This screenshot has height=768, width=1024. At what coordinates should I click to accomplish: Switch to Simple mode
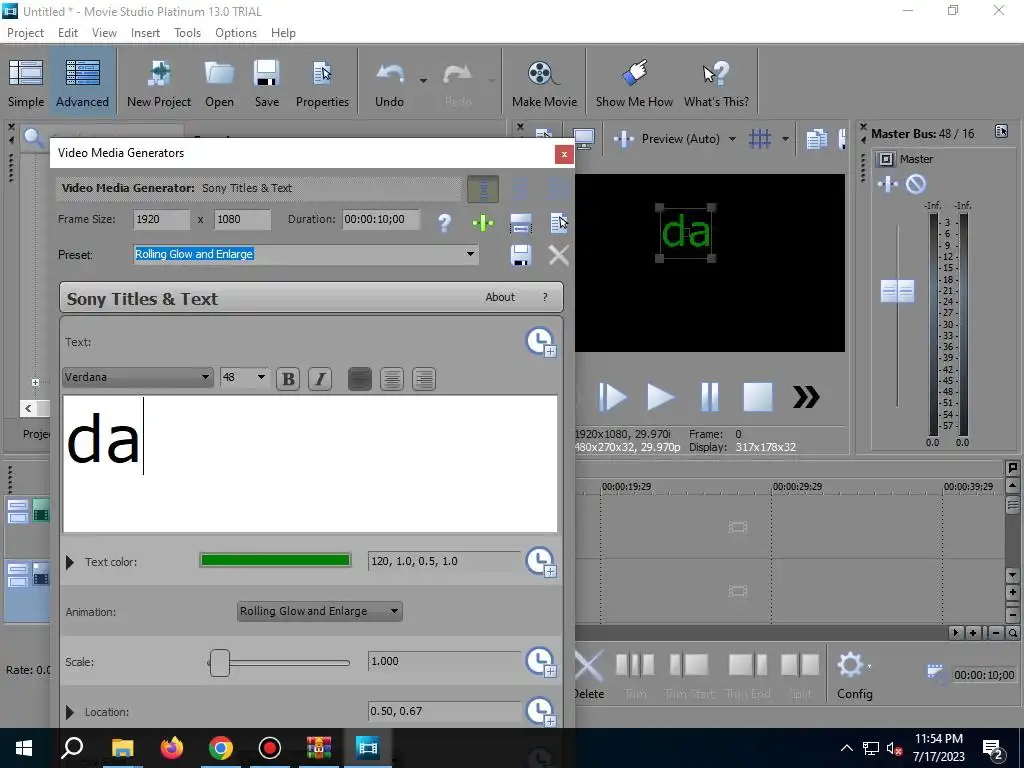click(x=26, y=83)
